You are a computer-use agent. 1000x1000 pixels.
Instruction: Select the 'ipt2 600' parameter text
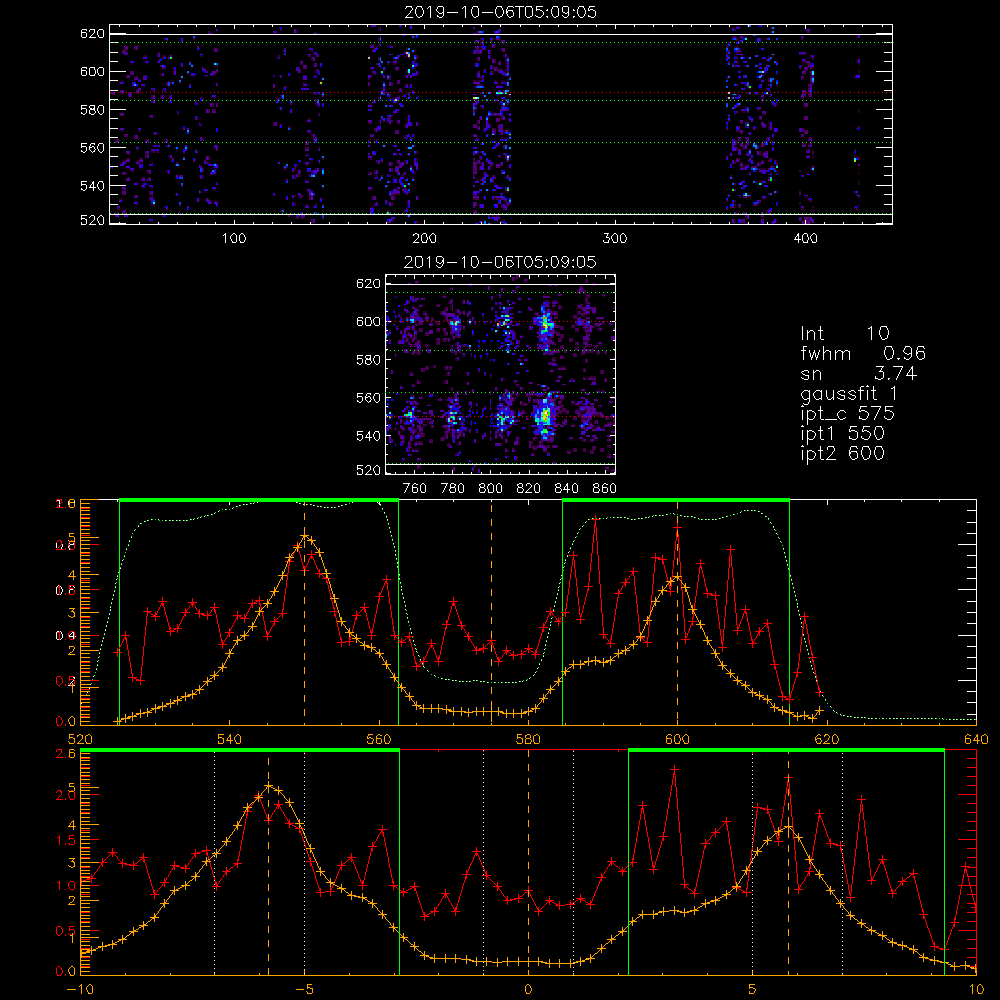(x=842, y=453)
